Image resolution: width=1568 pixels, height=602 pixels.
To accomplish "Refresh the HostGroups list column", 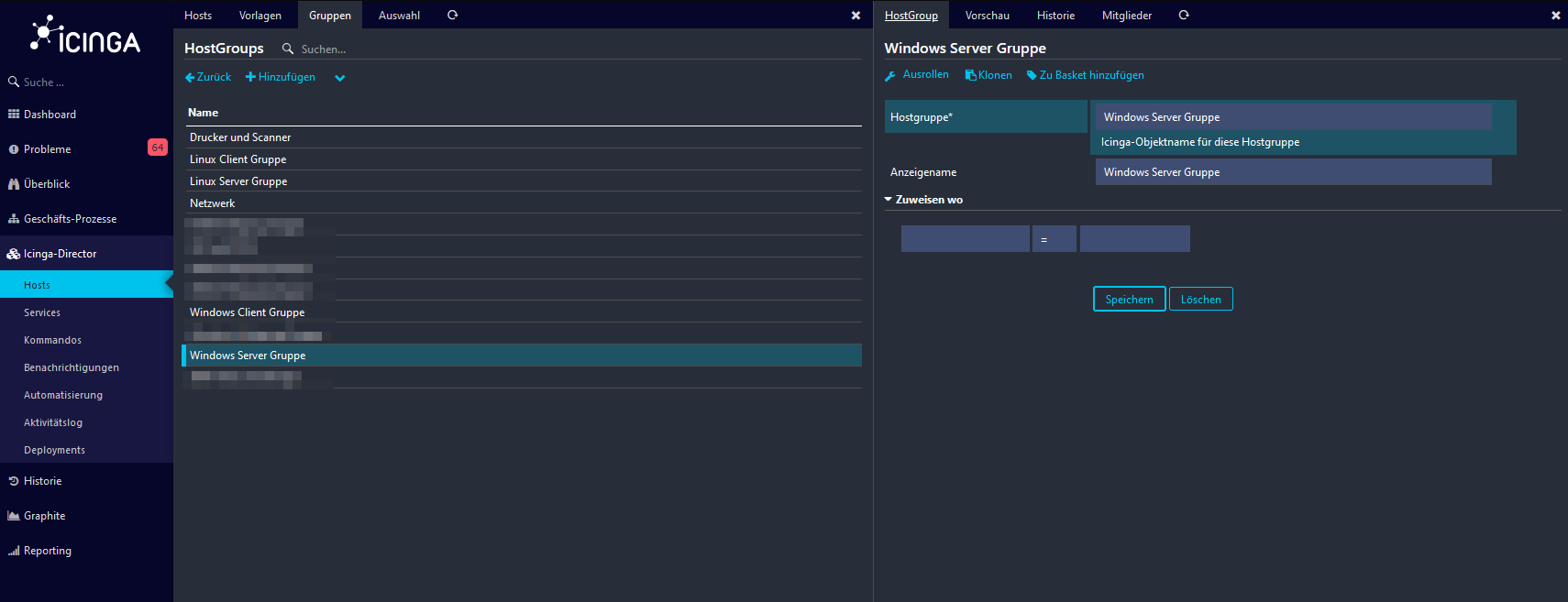I will [x=452, y=15].
